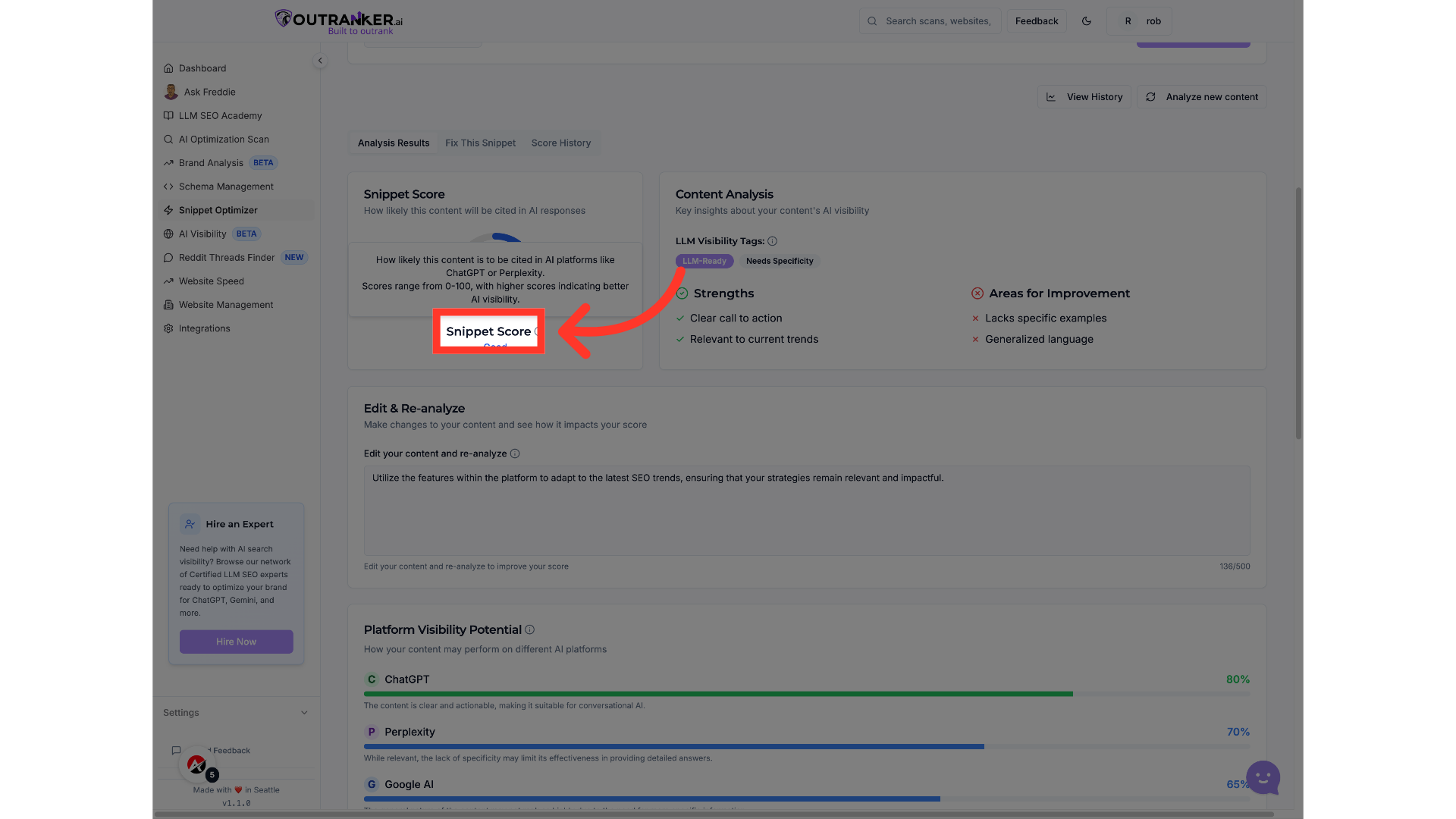Click the Analyze new content button
This screenshot has width=1456, height=819.
point(1201,97)
